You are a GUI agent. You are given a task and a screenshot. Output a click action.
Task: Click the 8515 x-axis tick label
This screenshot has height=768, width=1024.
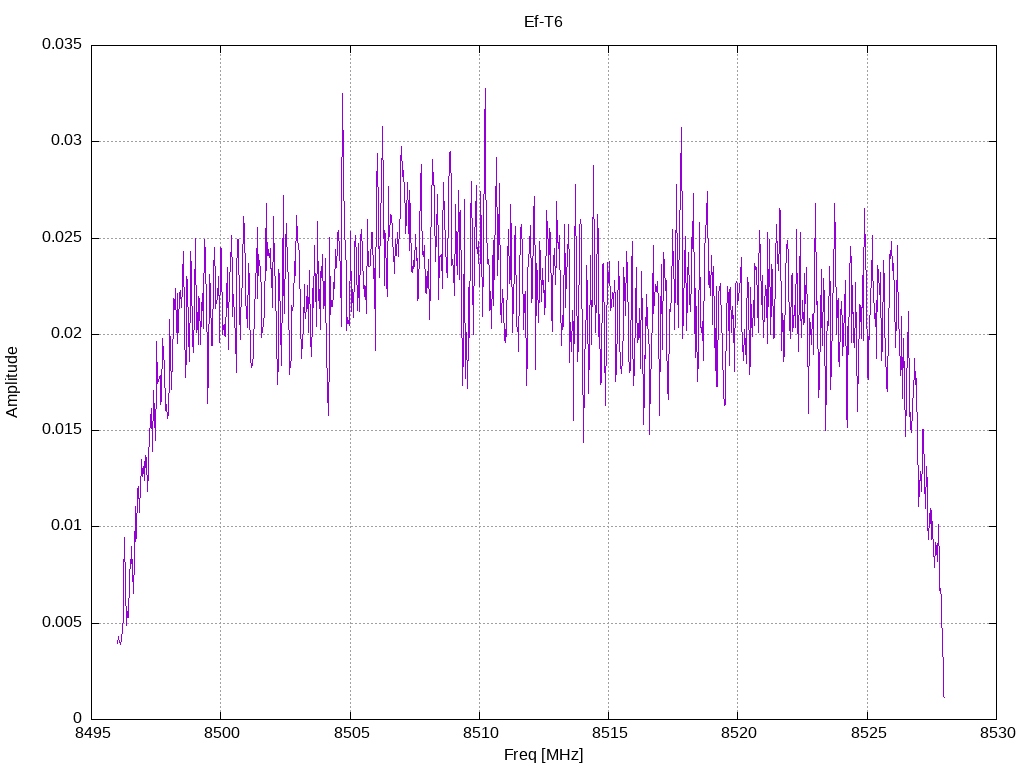609,733
